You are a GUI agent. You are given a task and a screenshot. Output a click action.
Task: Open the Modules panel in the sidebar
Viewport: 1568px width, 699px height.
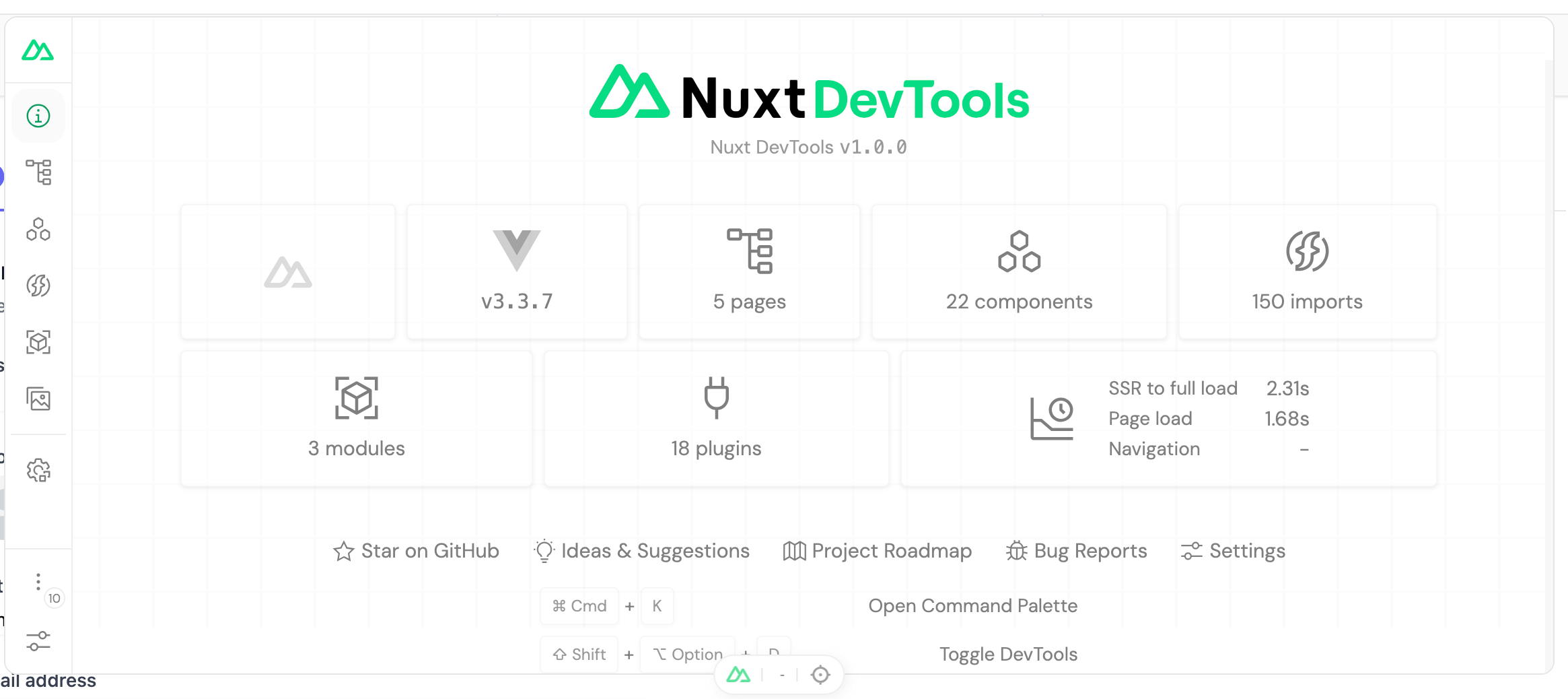point(38,342)
